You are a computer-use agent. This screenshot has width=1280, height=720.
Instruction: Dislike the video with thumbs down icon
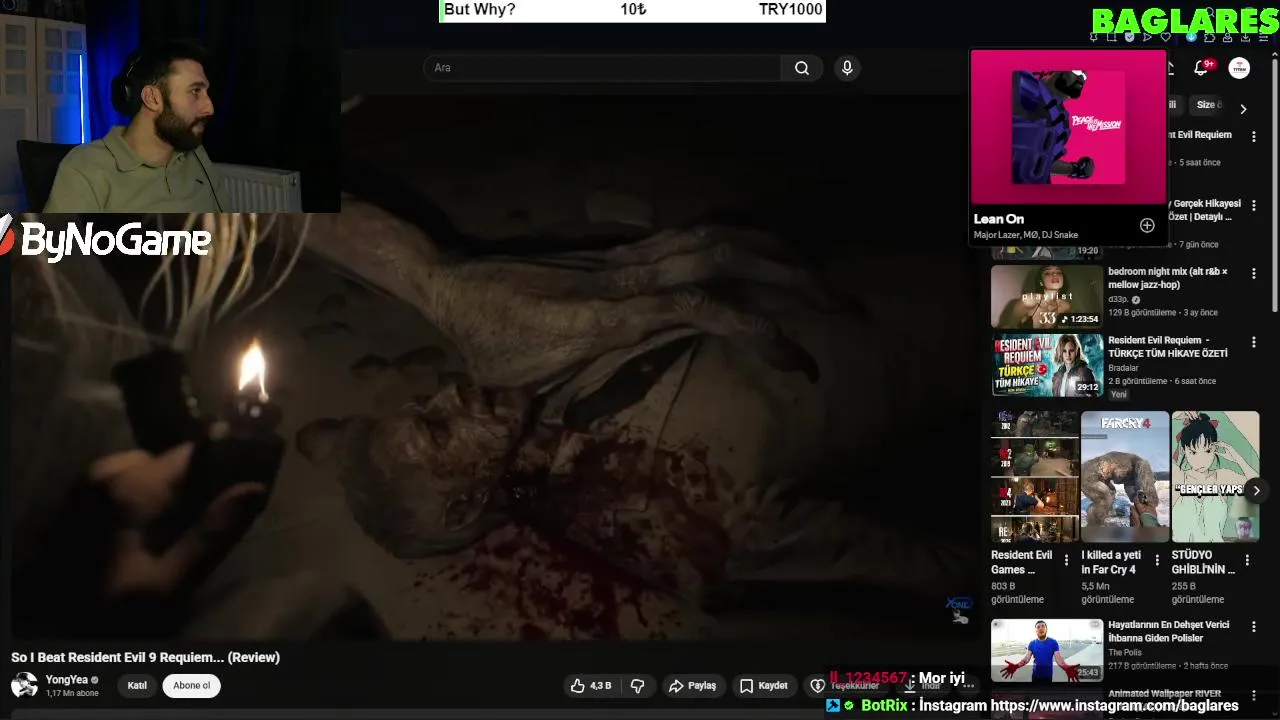(x=637, y=686)
